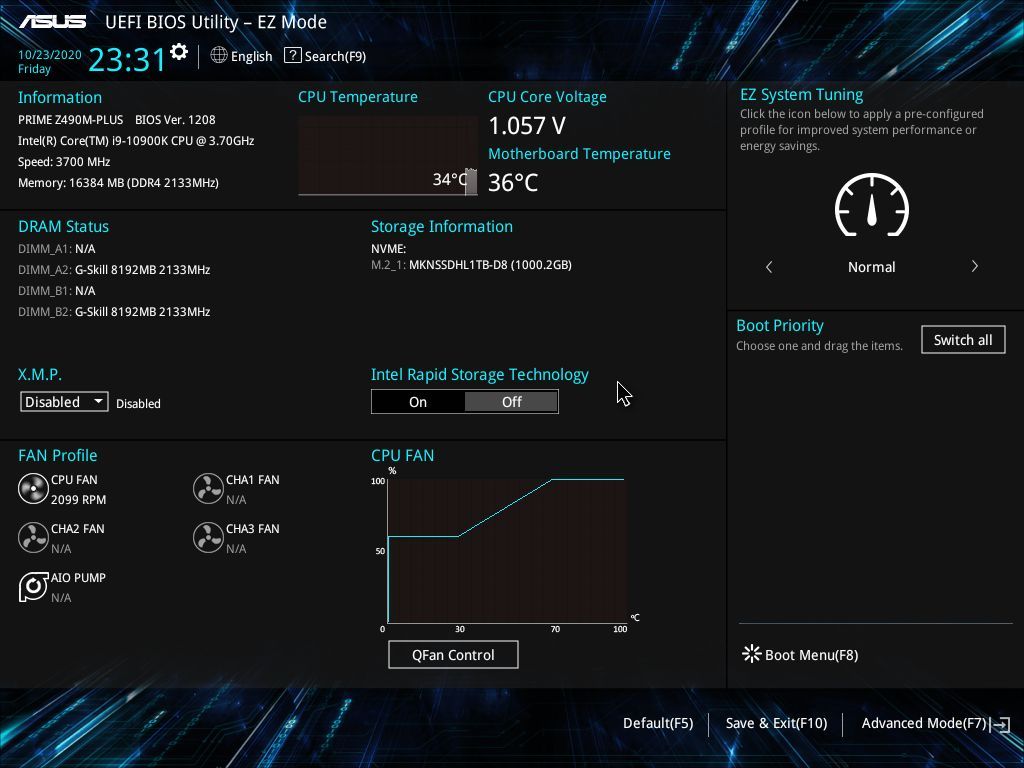Click the date 10/23/2020
Viewport: 1024px width, 768px height.
click(x=50, y=55)
